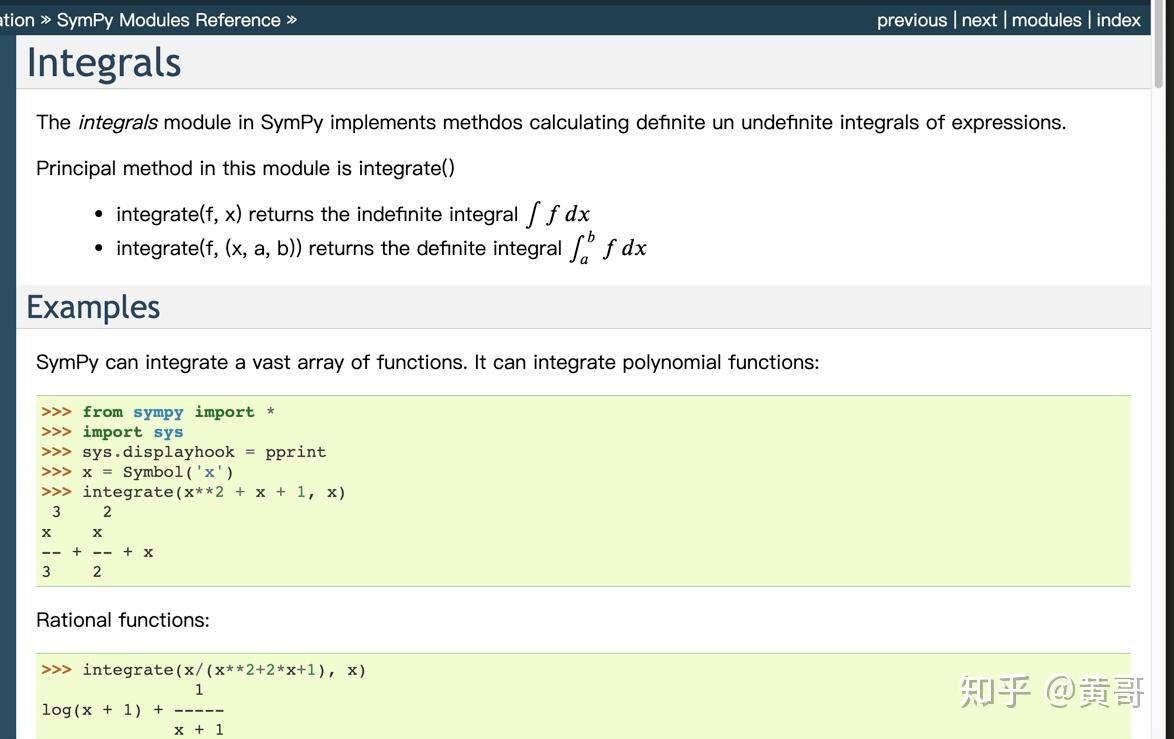This screenshot has height=739, width=1174.
Task: Click the 'previous' navigation link
Action: pos(911,20)
